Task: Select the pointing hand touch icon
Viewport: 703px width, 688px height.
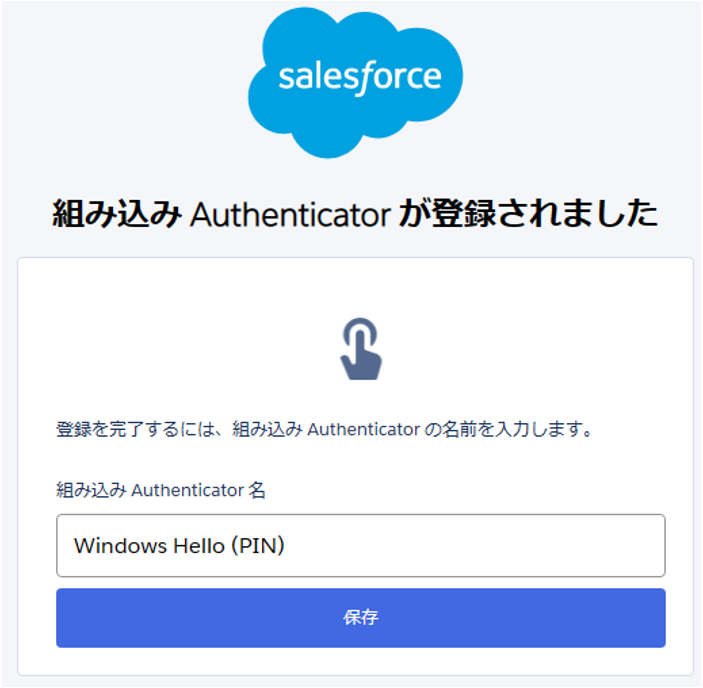Action: pyautogui.click(x=360, y=349)
